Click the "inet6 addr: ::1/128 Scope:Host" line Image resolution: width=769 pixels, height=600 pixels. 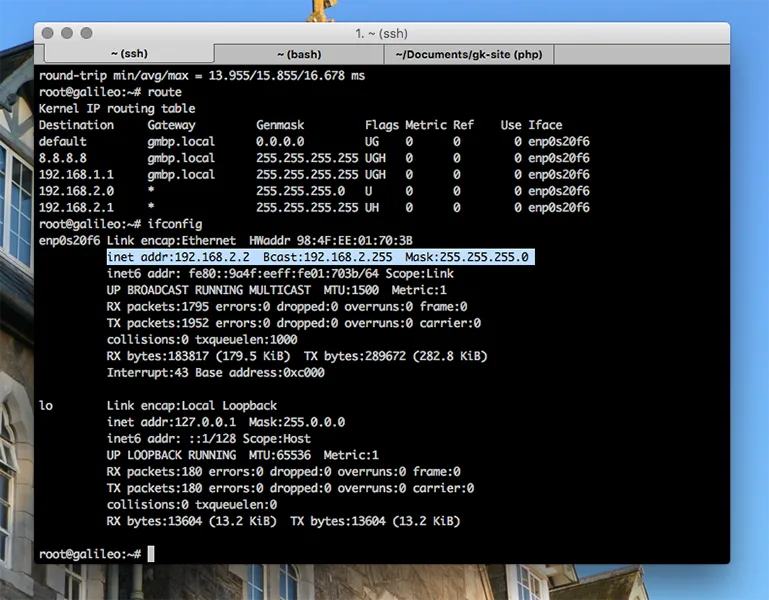click(209, 439)
